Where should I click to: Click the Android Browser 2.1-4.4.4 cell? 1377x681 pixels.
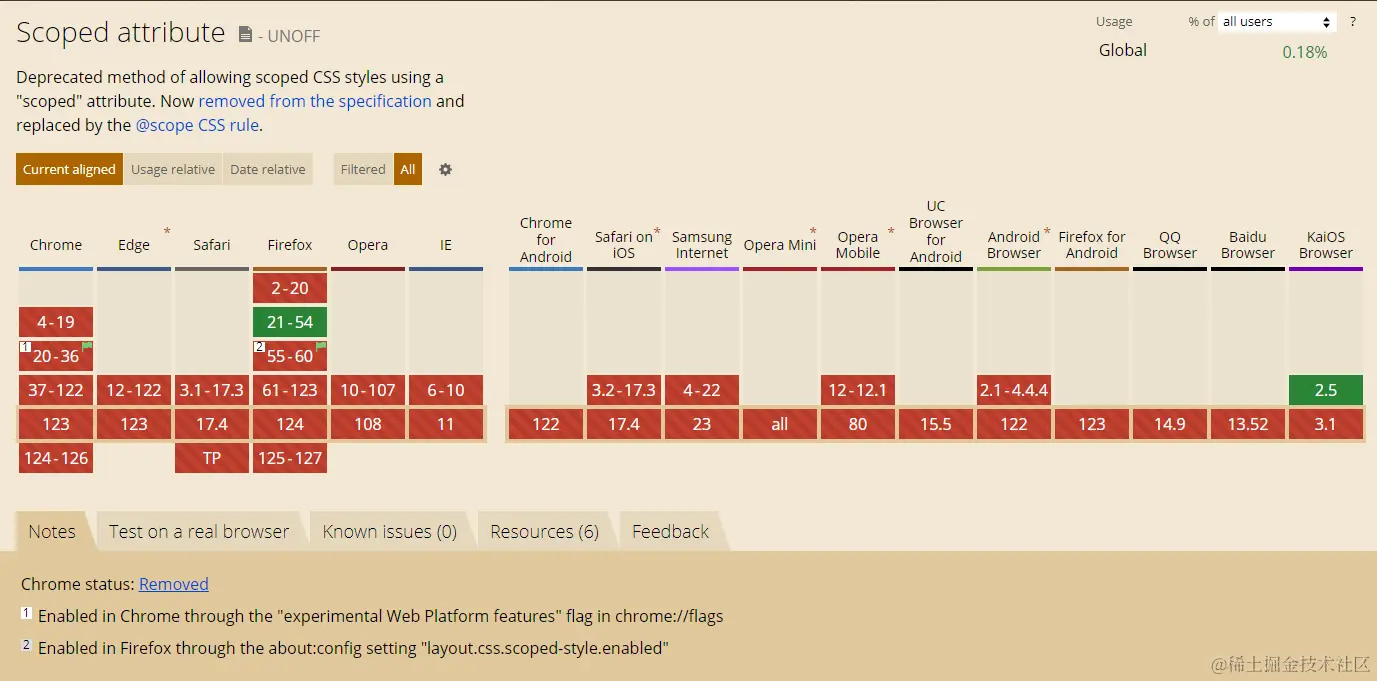click(1014, 390)
